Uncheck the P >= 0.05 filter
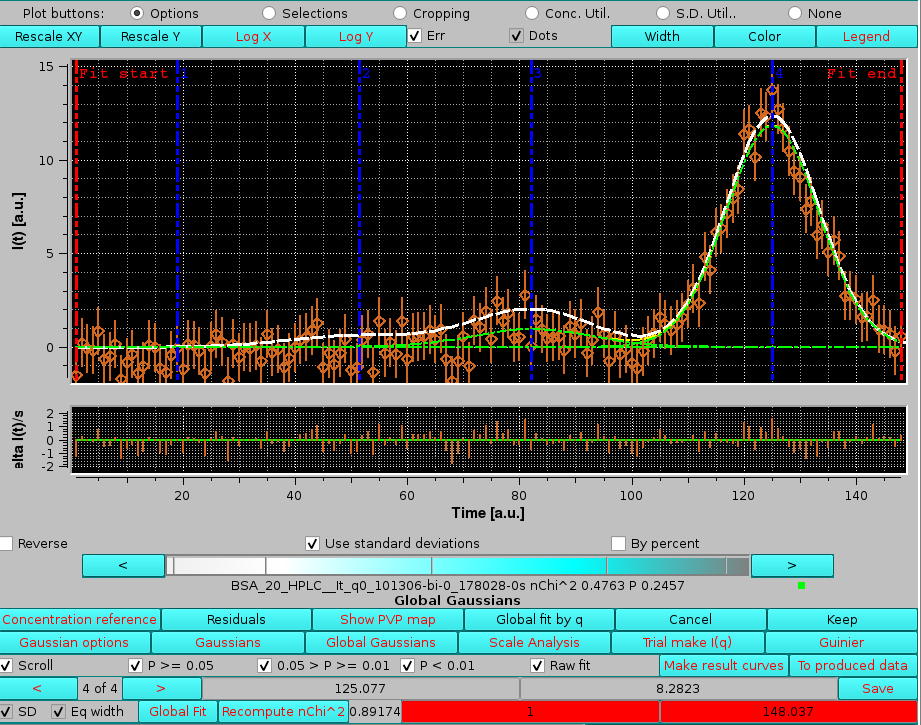 [x=135, y=665]
